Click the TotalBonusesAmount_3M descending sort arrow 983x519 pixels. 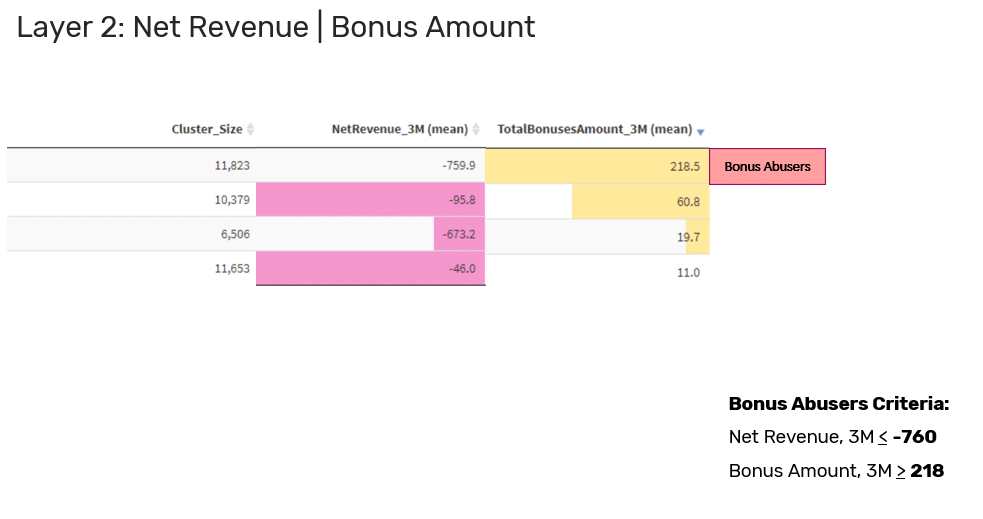[701, 132]
